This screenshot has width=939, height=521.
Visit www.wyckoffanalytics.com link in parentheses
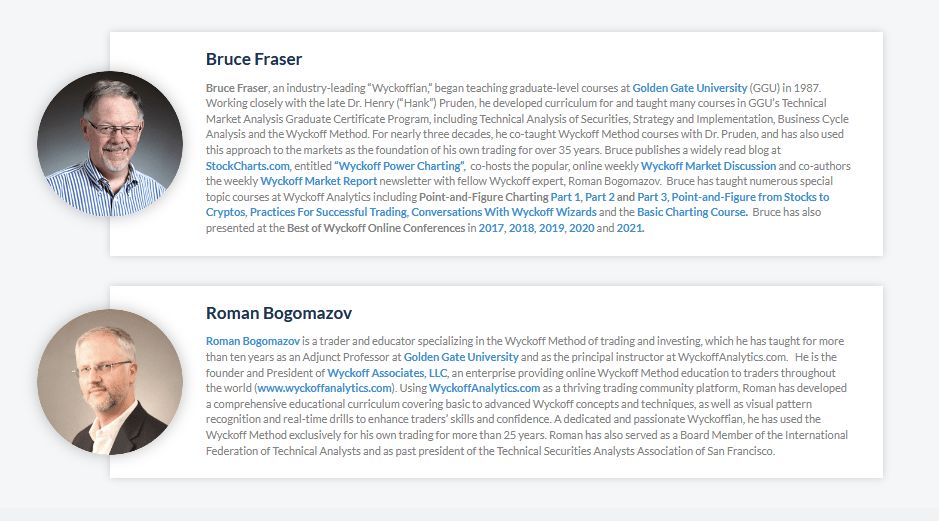pos(325,388)
